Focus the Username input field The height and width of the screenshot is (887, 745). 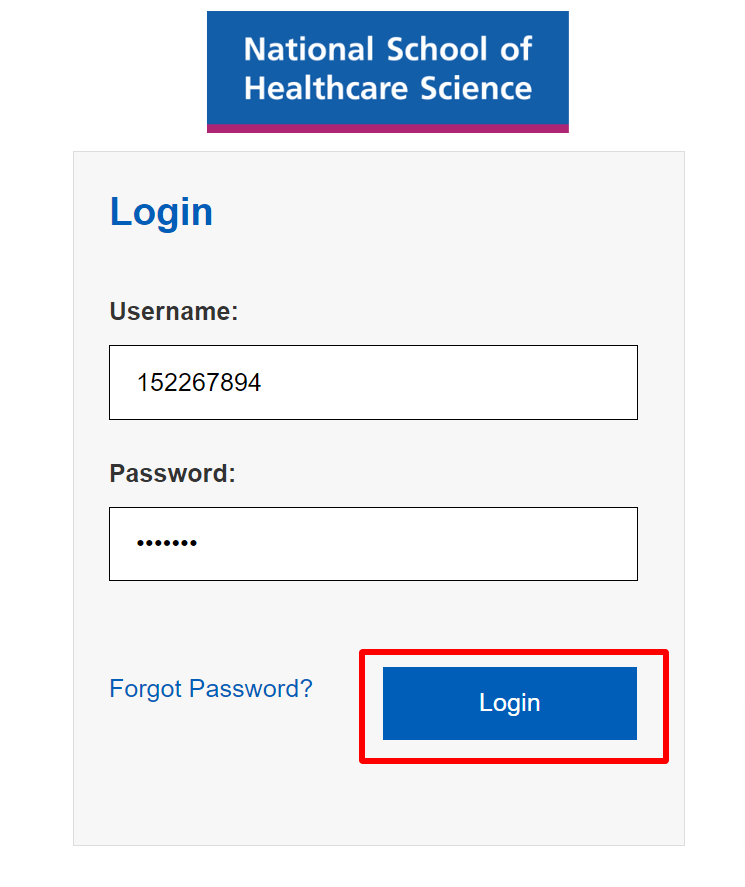373,382
